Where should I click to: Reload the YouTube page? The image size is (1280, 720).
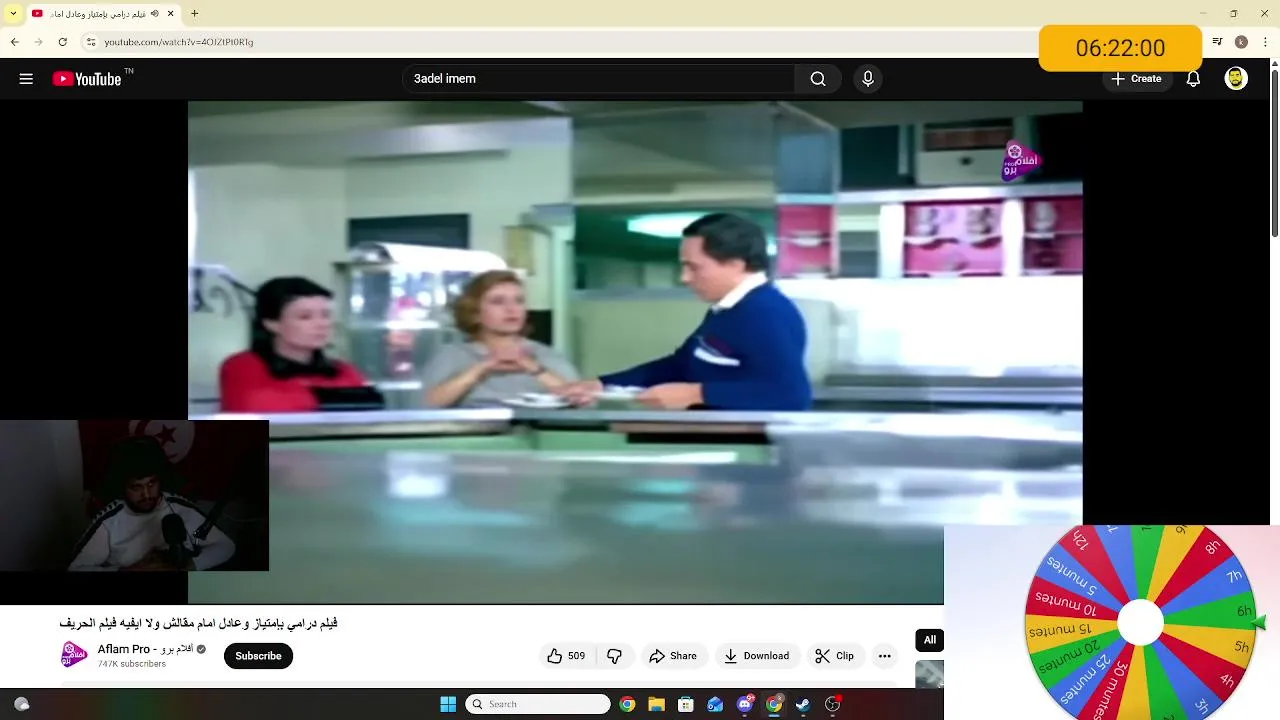62,42
